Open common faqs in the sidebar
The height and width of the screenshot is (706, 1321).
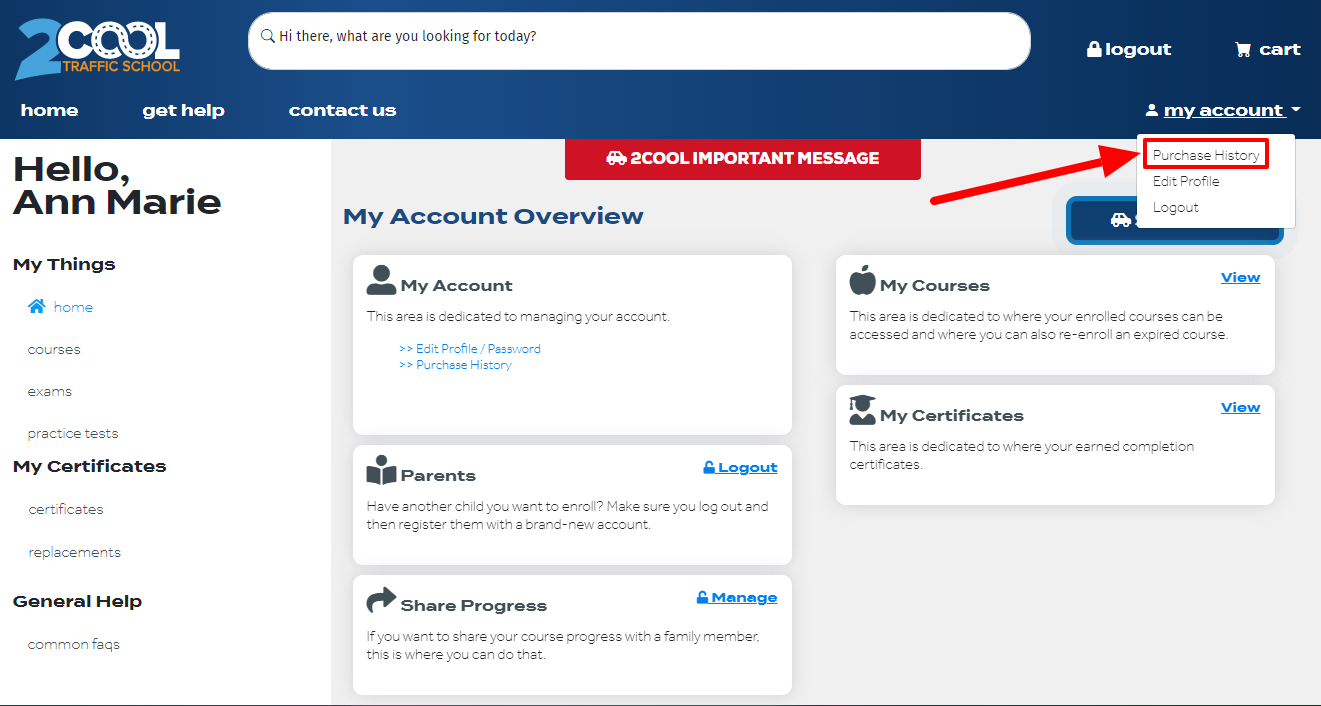tap(74, 644)
